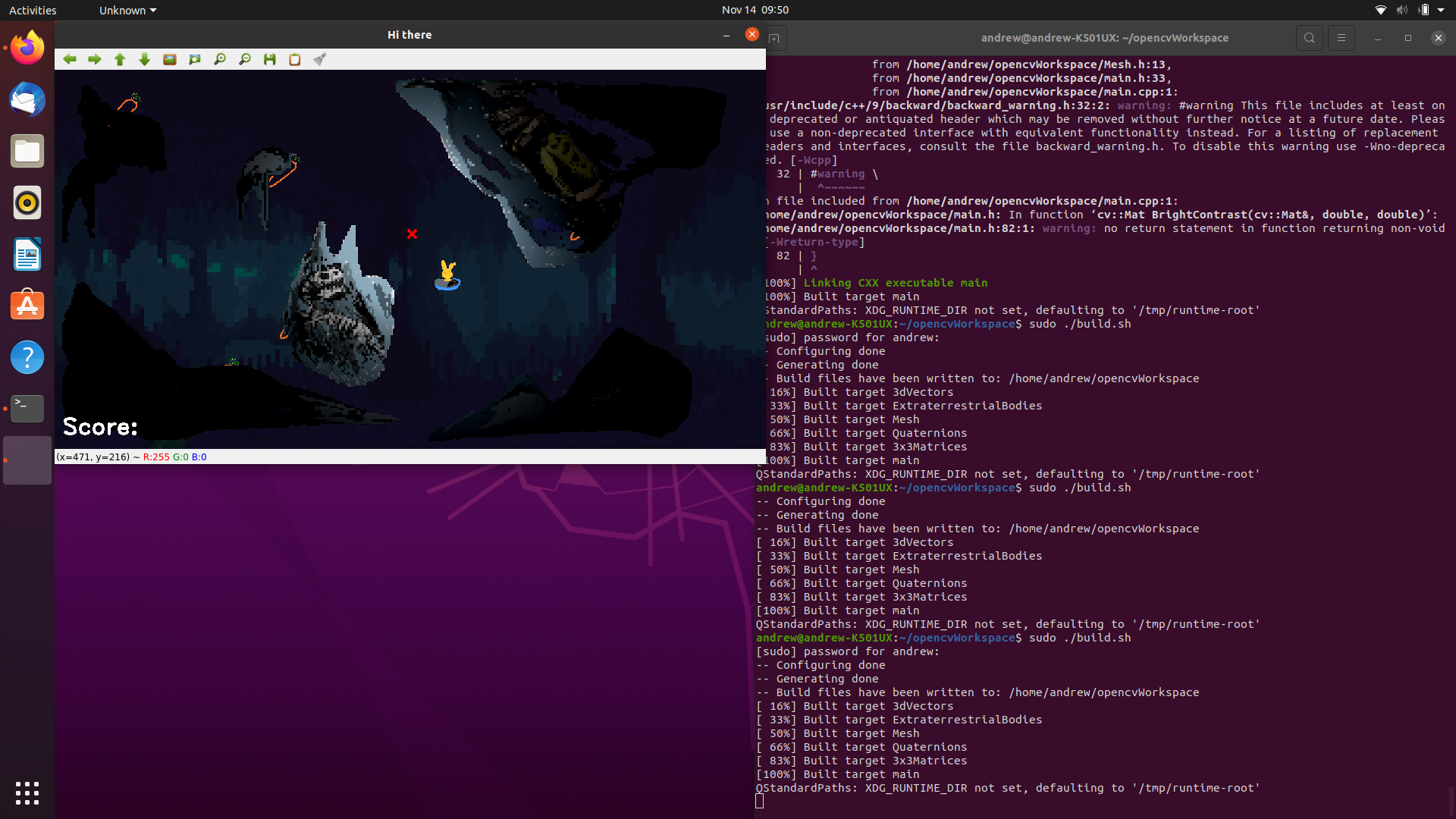
Task: Show Applications grid in dock
Action: [x=27, y=792]
